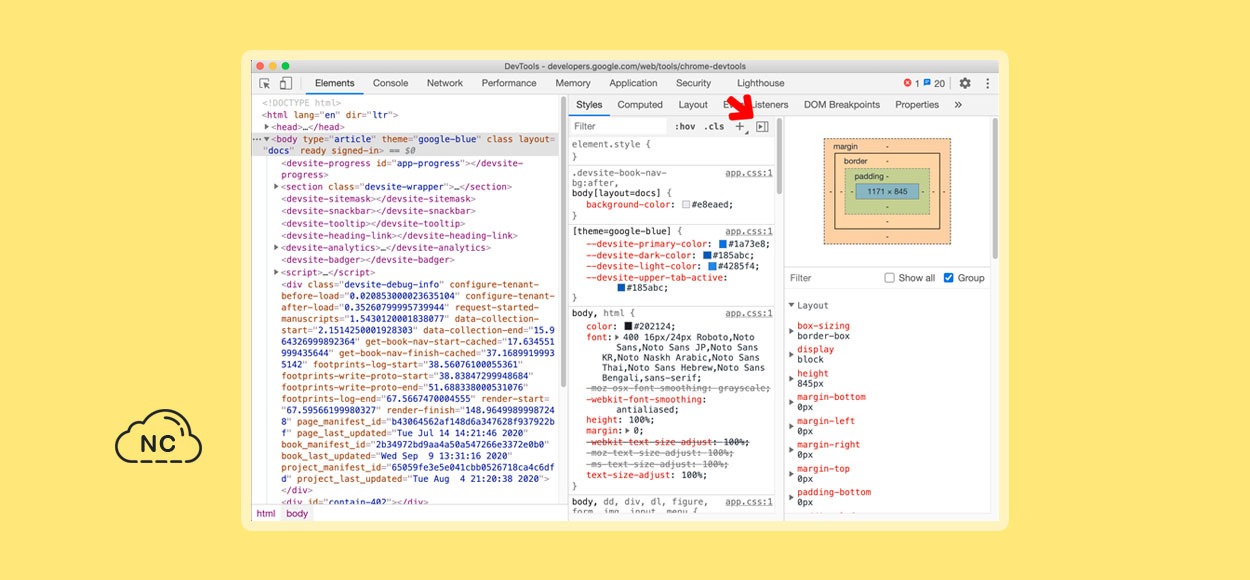
Task: Open swatch for --devsite-dark-color #185abc
Action: (707, 255)
